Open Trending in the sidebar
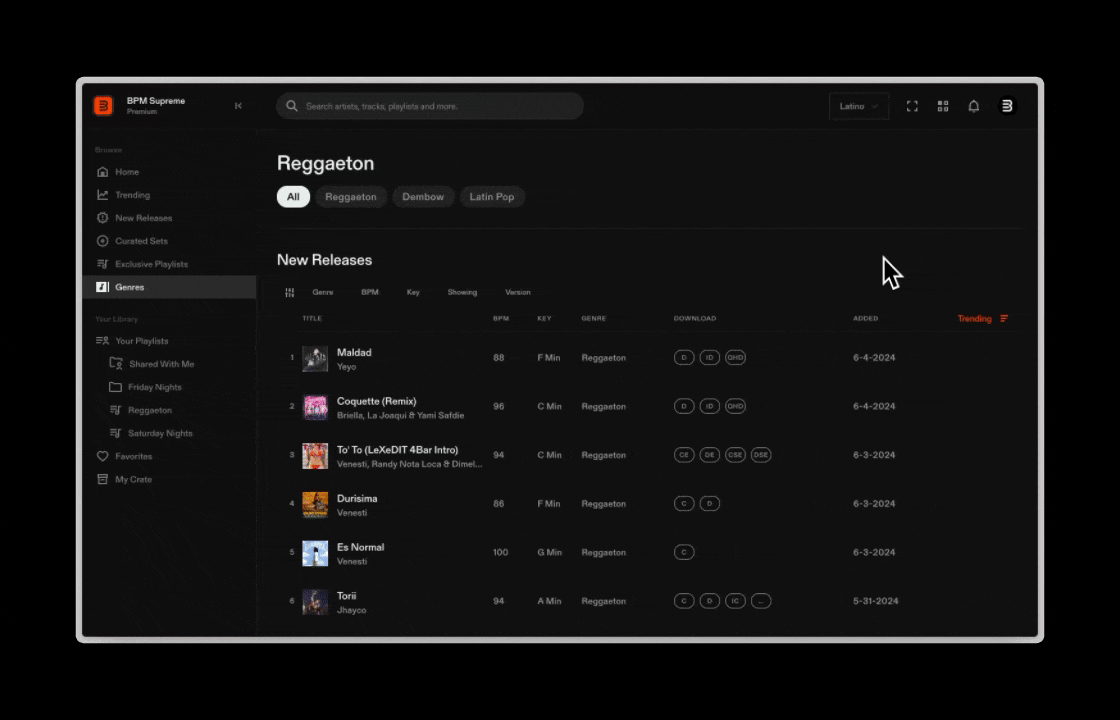The height and width of the screenshot is (720, 1120). 133,195
